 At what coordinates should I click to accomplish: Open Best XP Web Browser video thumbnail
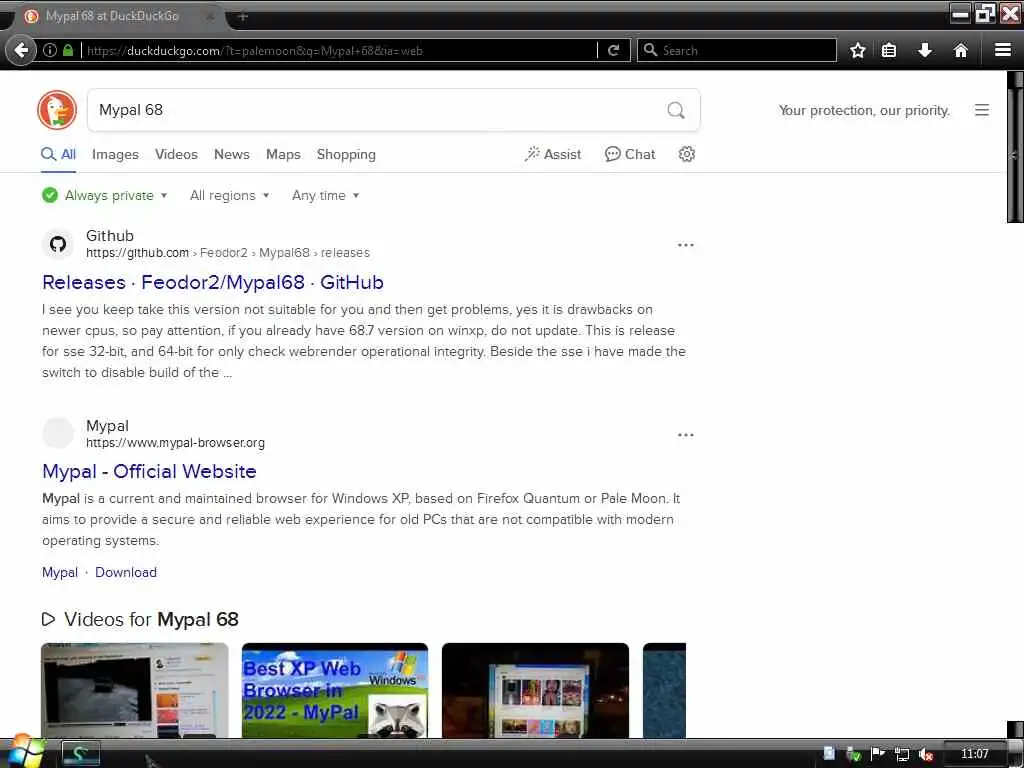334,690
